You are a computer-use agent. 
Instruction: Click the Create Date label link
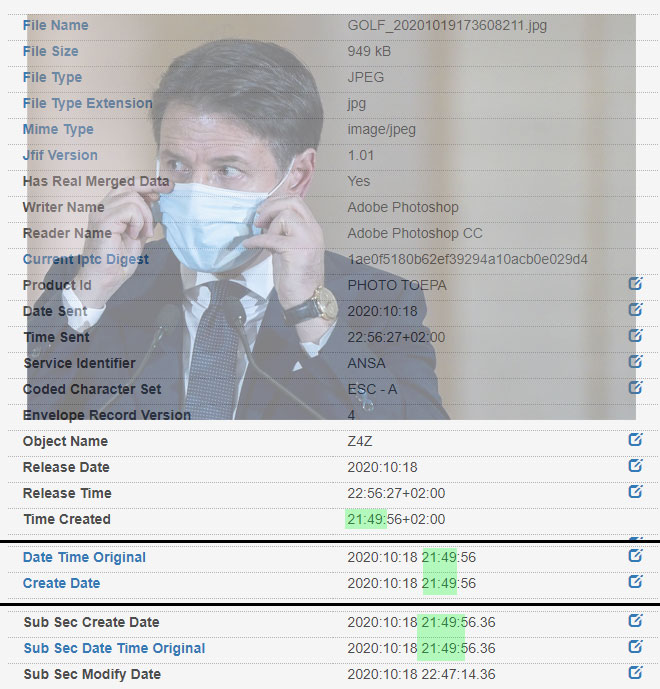[x=62, y=583]
